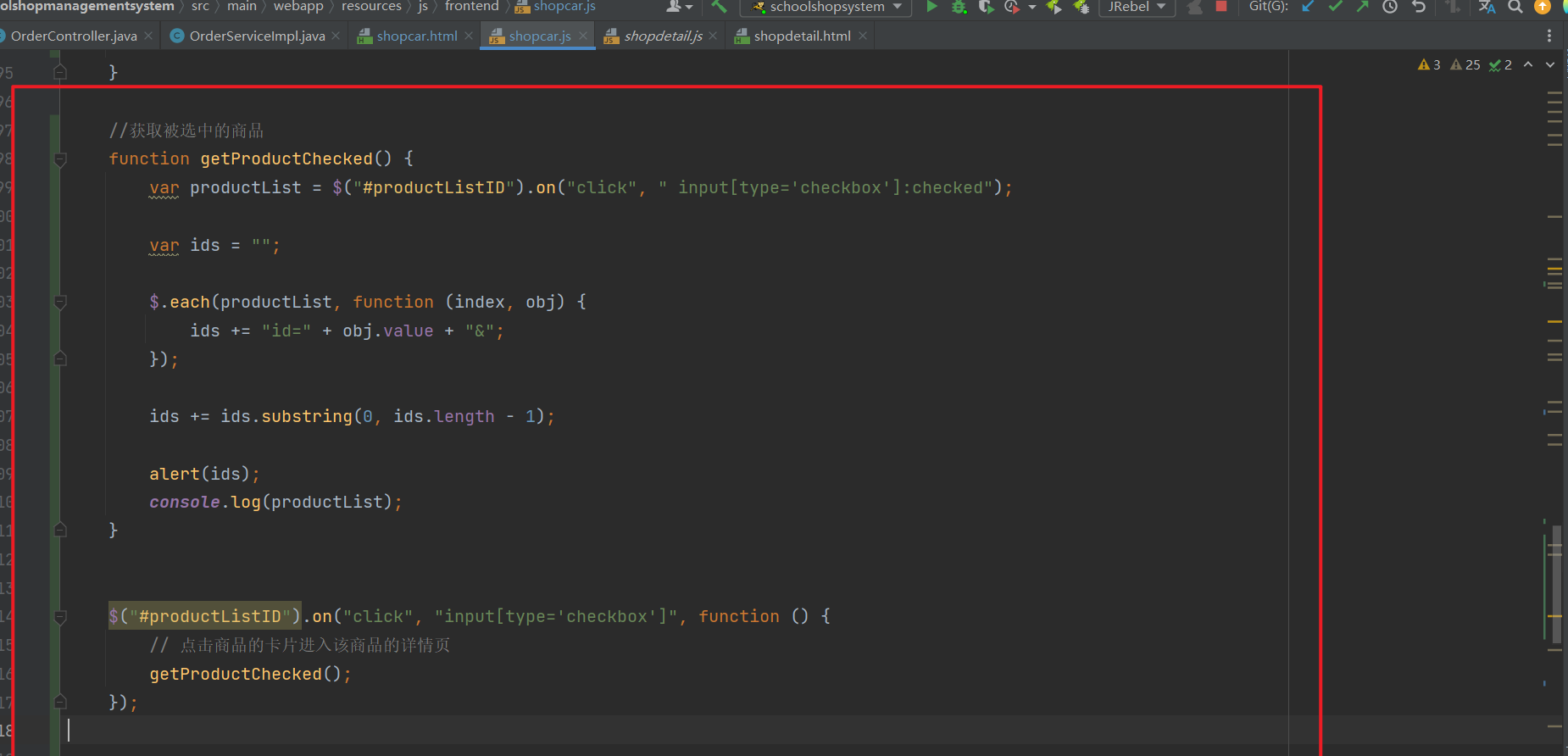1568x756 pixels.
Task: Switch to OrderServiceImpl.java tab
Action: click(257, 36)
